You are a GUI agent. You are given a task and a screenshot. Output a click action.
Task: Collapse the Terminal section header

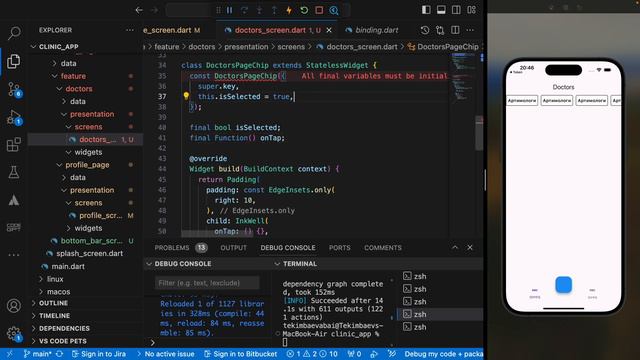point(300,264)
